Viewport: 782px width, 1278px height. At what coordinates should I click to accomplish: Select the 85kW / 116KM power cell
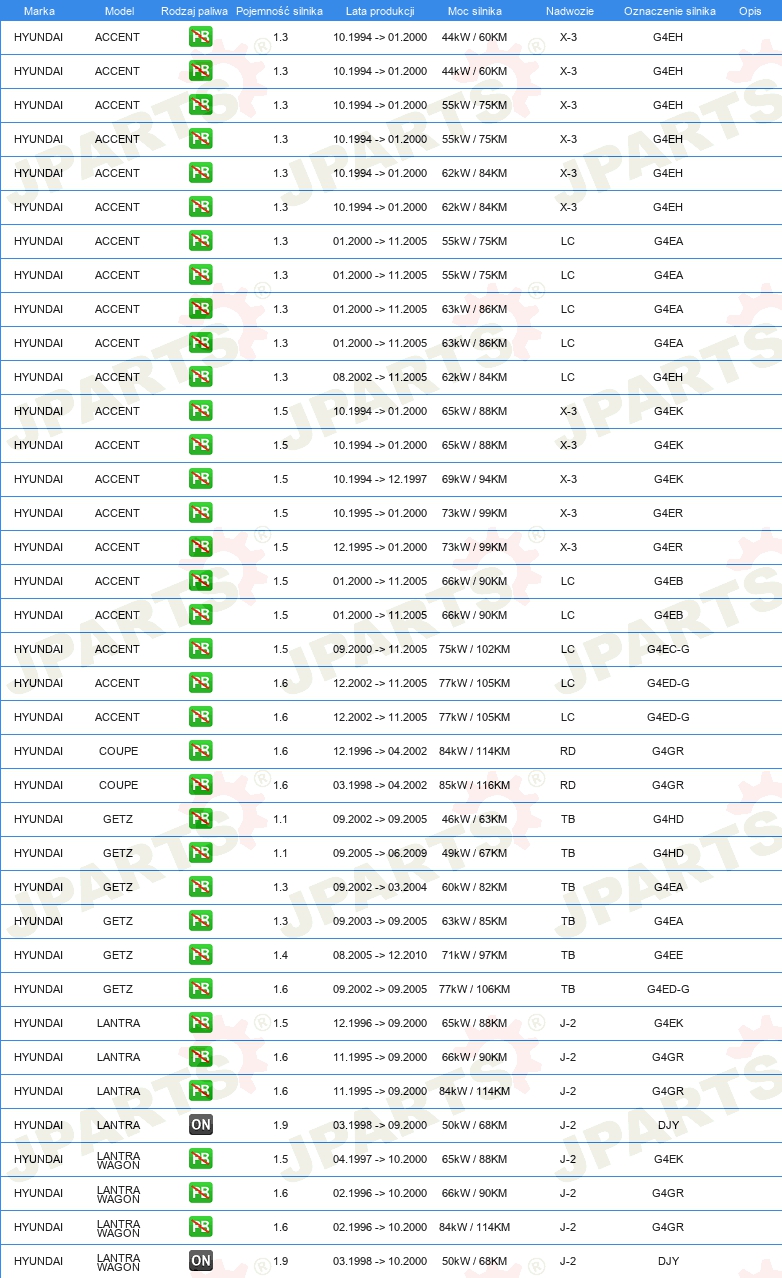(x=474, y=785)
